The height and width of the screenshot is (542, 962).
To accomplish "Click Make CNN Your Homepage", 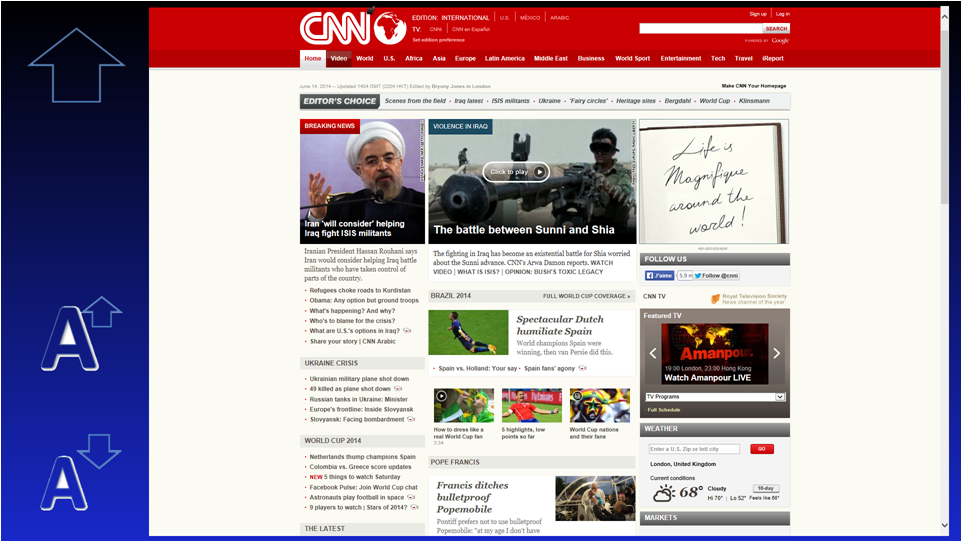I will [x=753, y=86].
